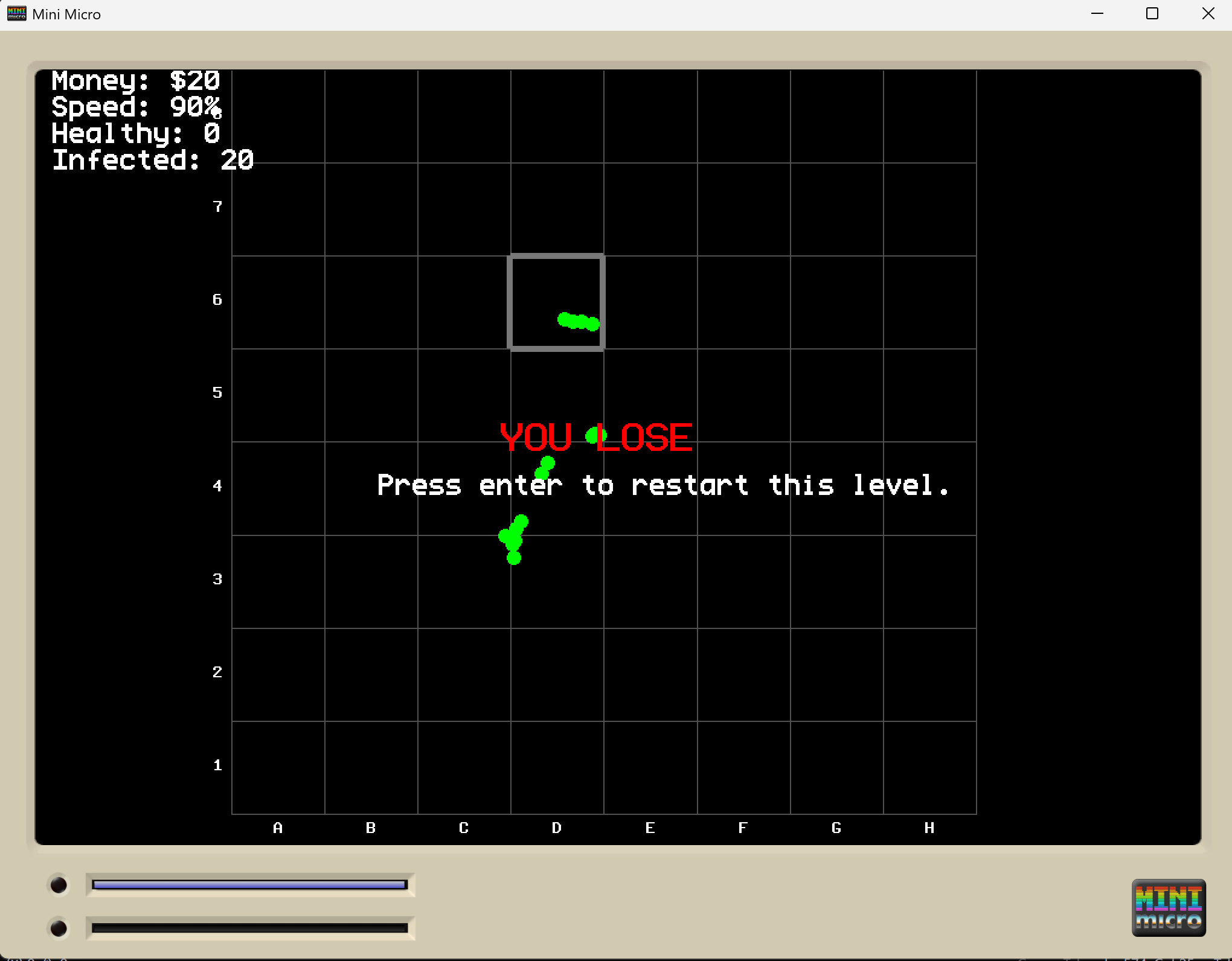The height and width of the screenshot is (961, 1232).
Task: Click the green dot beside YOU LOSE
Action: [x=593, y=435]
